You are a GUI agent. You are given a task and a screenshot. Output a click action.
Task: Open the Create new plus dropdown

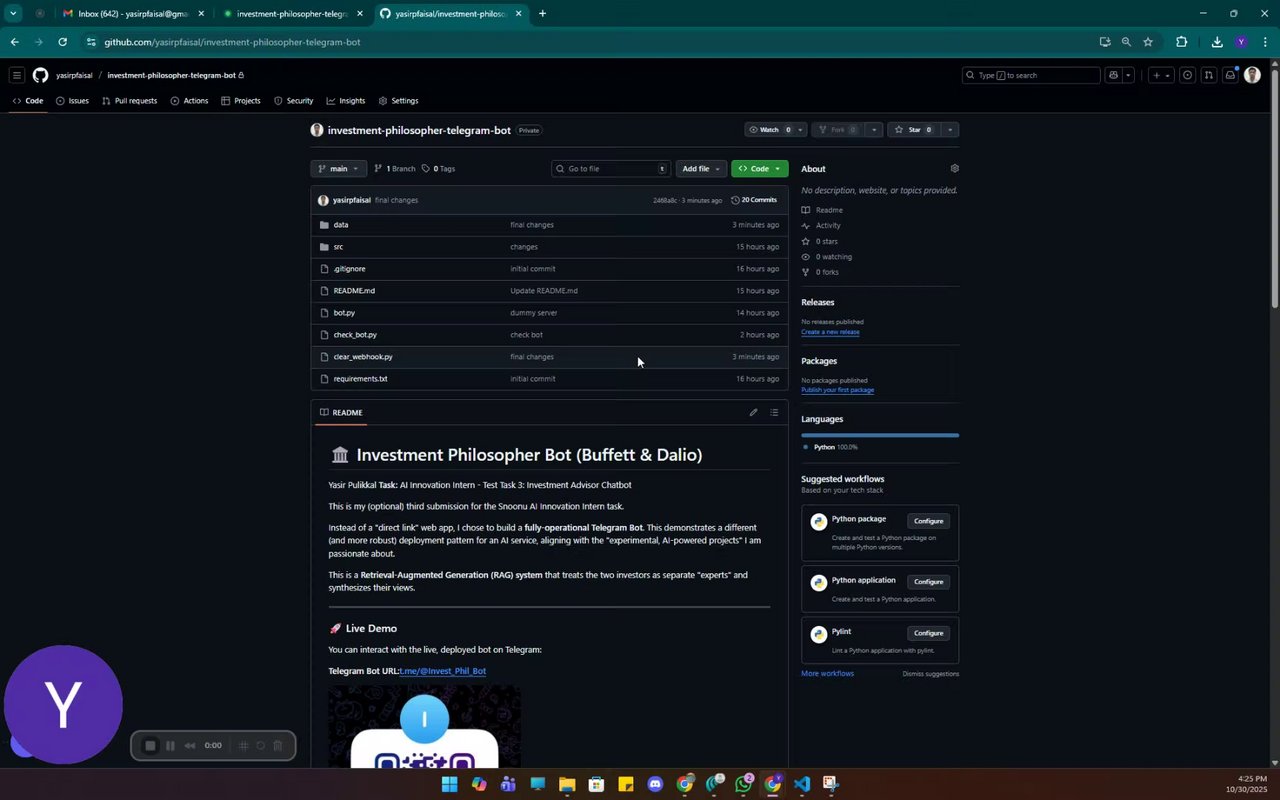click(1161, 75)
